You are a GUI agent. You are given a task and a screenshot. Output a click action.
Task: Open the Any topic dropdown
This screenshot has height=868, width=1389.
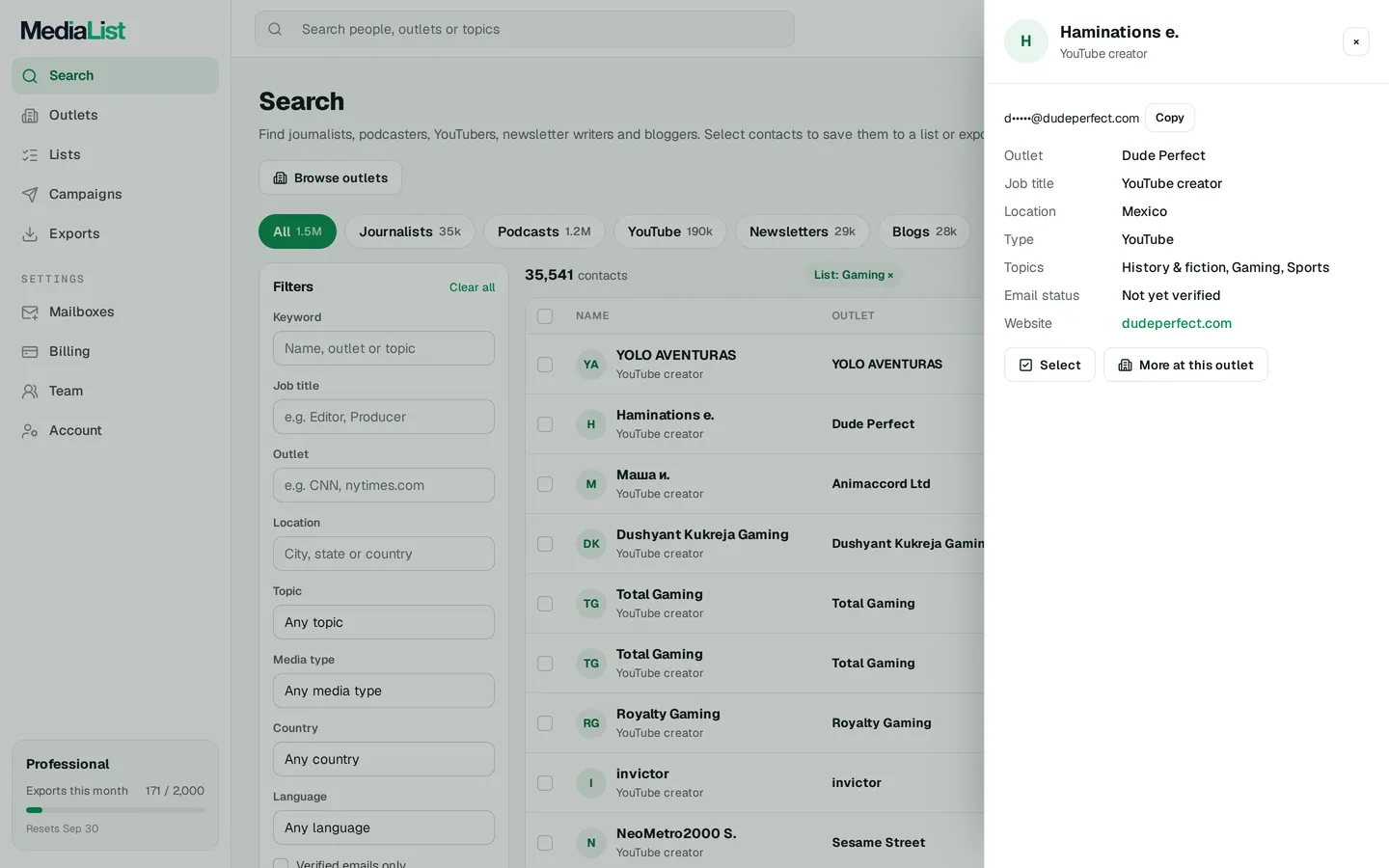(384, 622)
